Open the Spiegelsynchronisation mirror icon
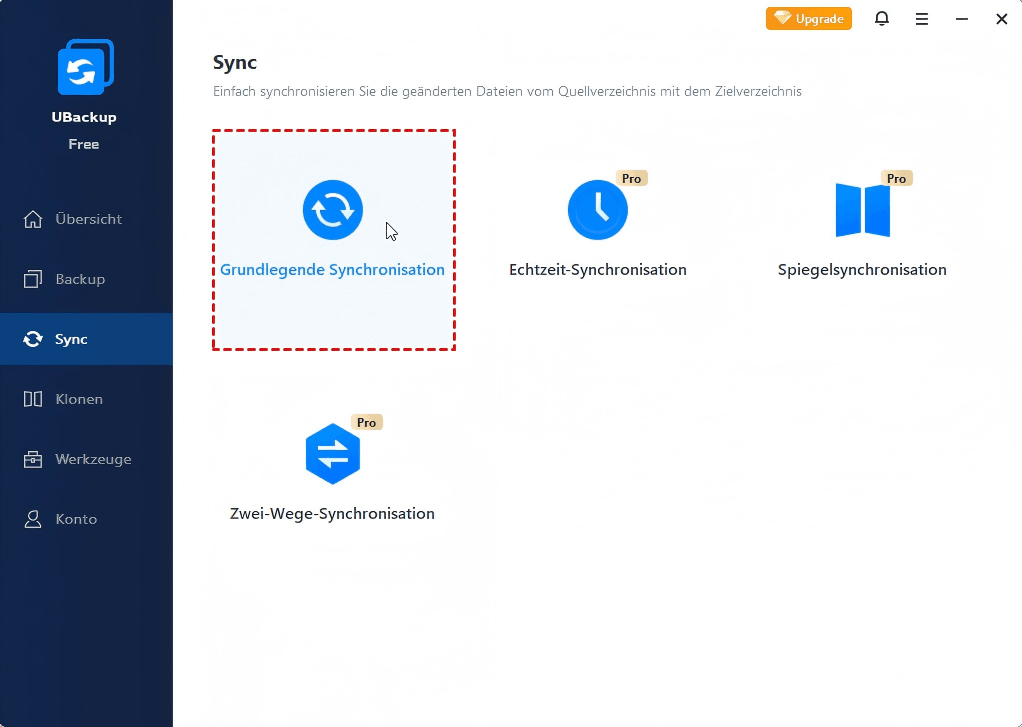The image size is (1022, 727). [862, 210]
